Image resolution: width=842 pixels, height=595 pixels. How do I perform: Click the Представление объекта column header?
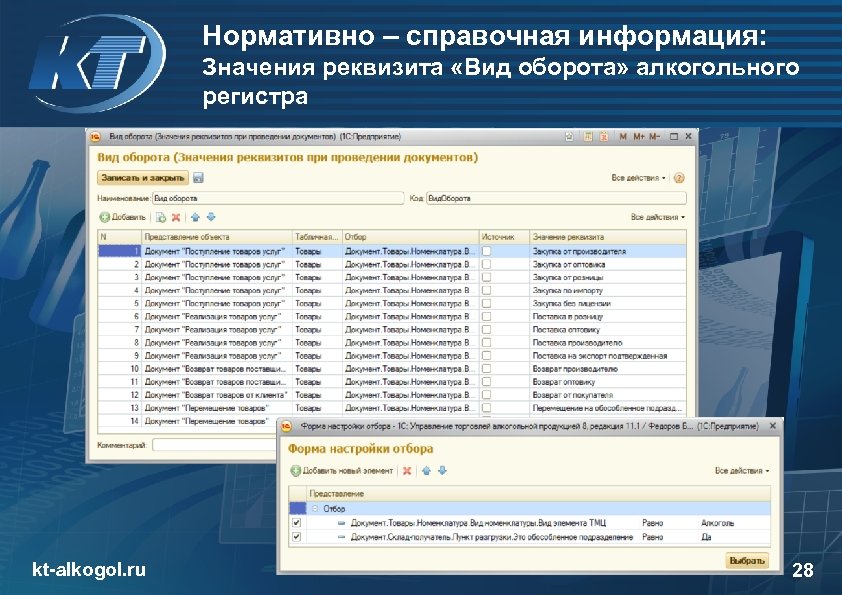(x=217, y=237)
